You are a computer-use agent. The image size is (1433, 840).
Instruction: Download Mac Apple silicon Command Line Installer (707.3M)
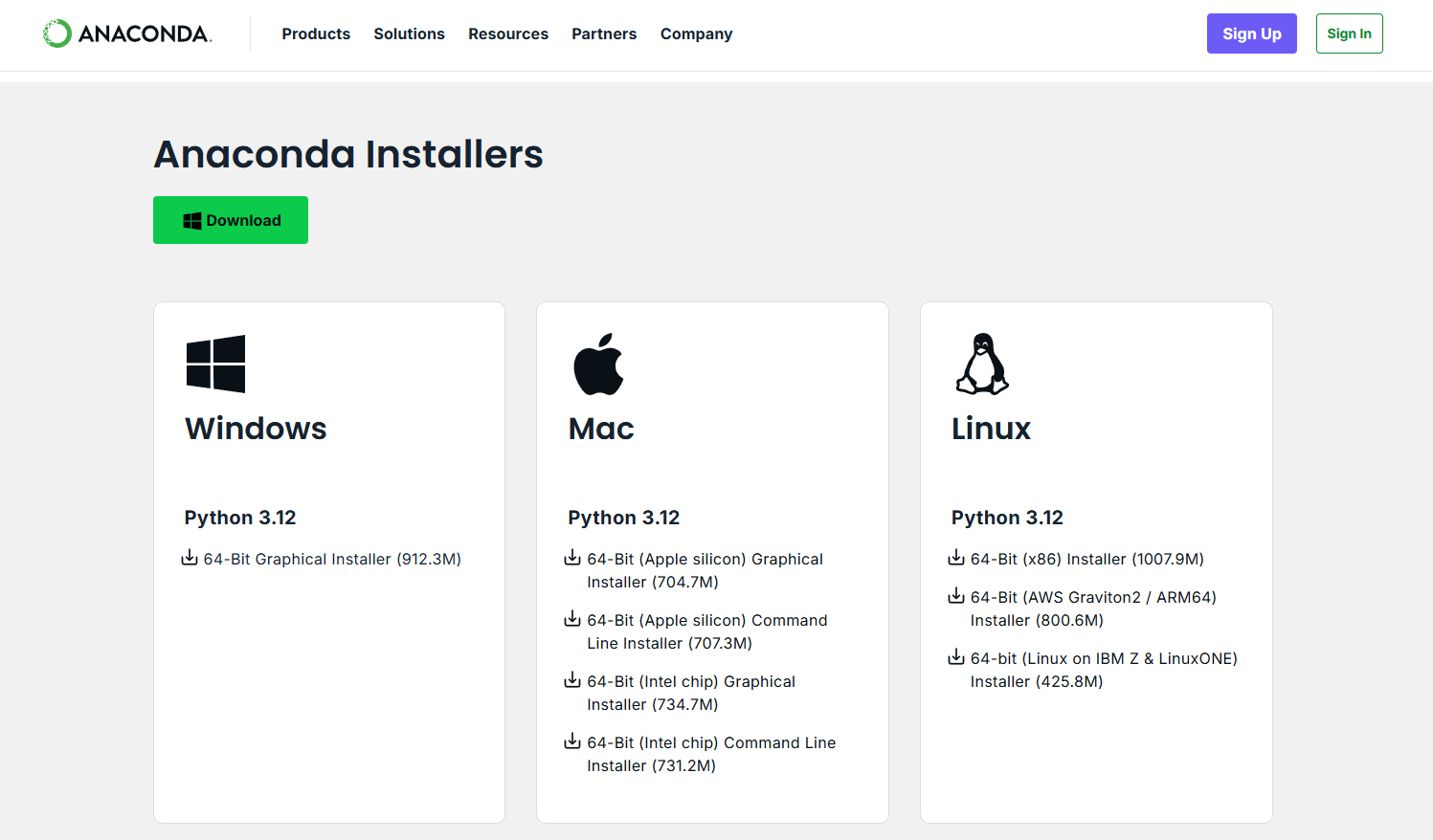click(x=707, y=631)
